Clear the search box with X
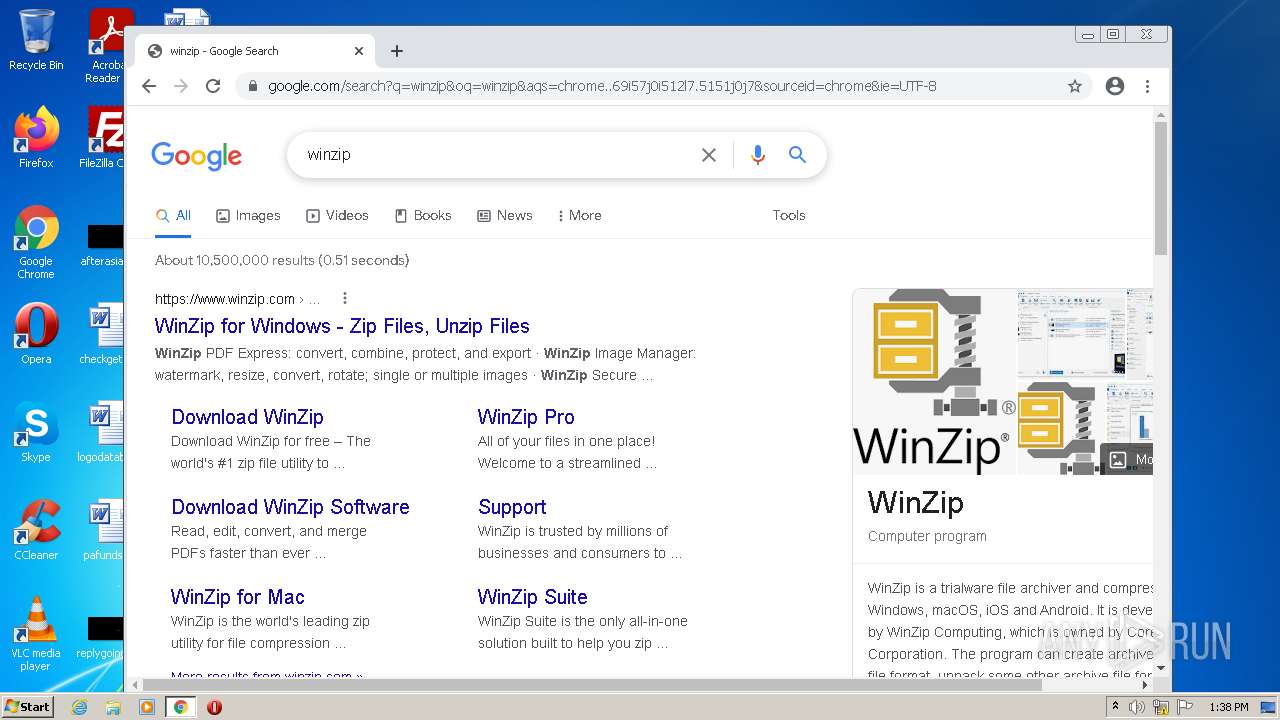Image resolution: width=1280 pixels, height=720 pixels. 709,155
